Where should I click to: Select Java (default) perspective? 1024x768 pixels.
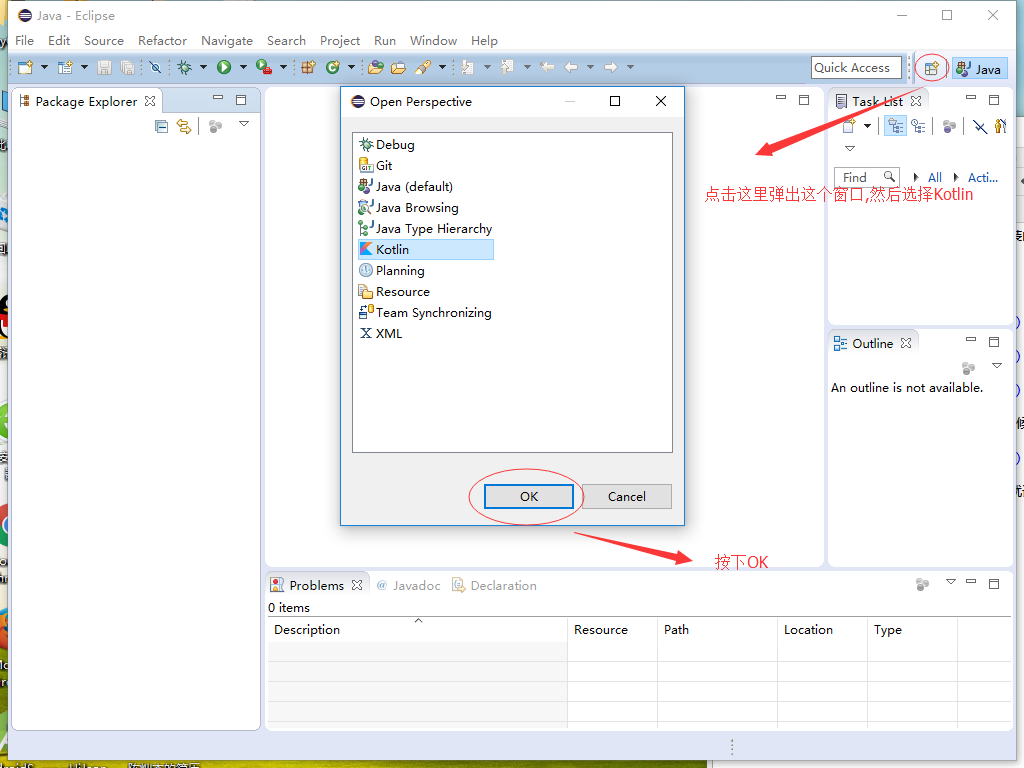[406, 186]
